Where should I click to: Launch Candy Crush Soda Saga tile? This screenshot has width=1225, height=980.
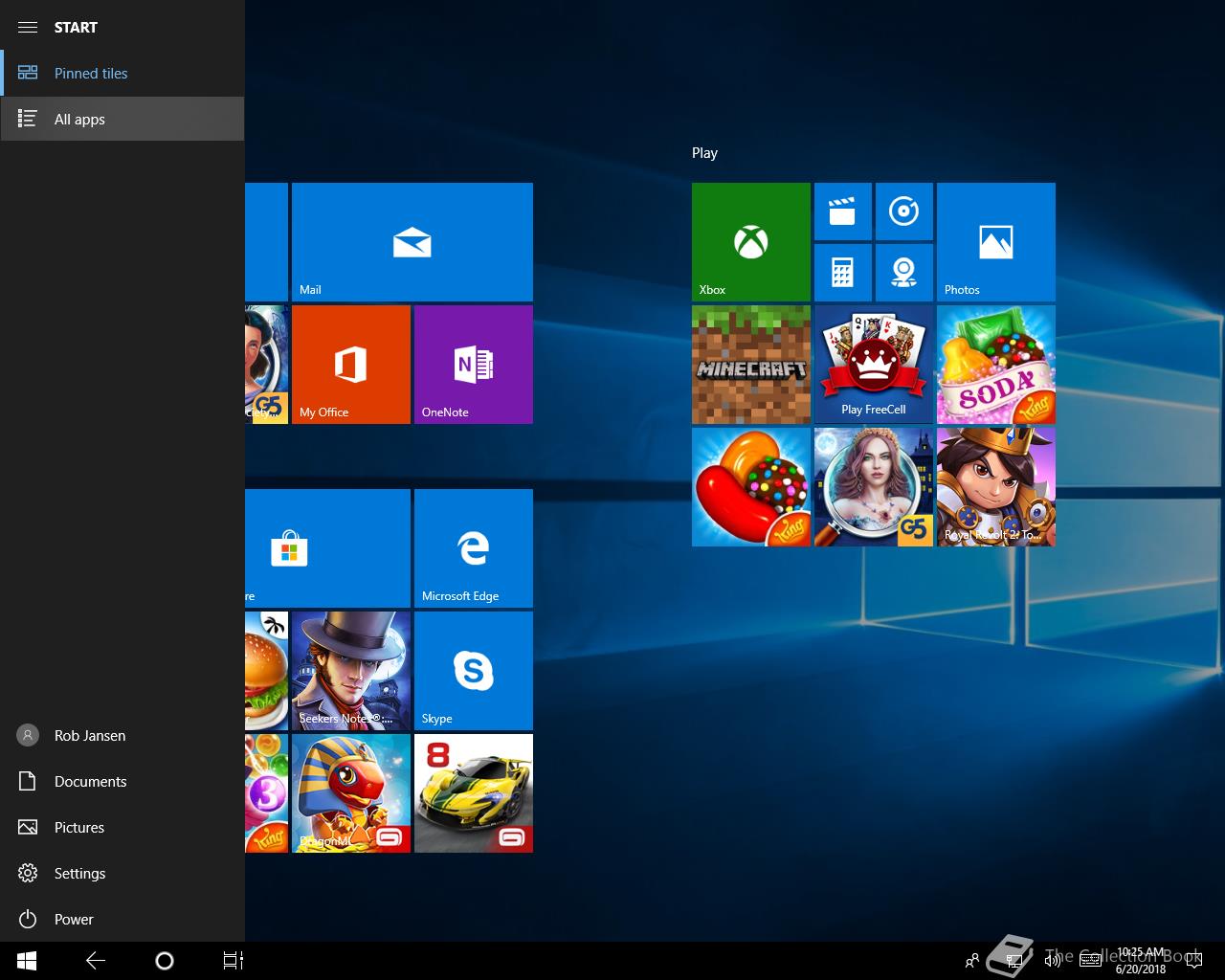pos(996,365)
